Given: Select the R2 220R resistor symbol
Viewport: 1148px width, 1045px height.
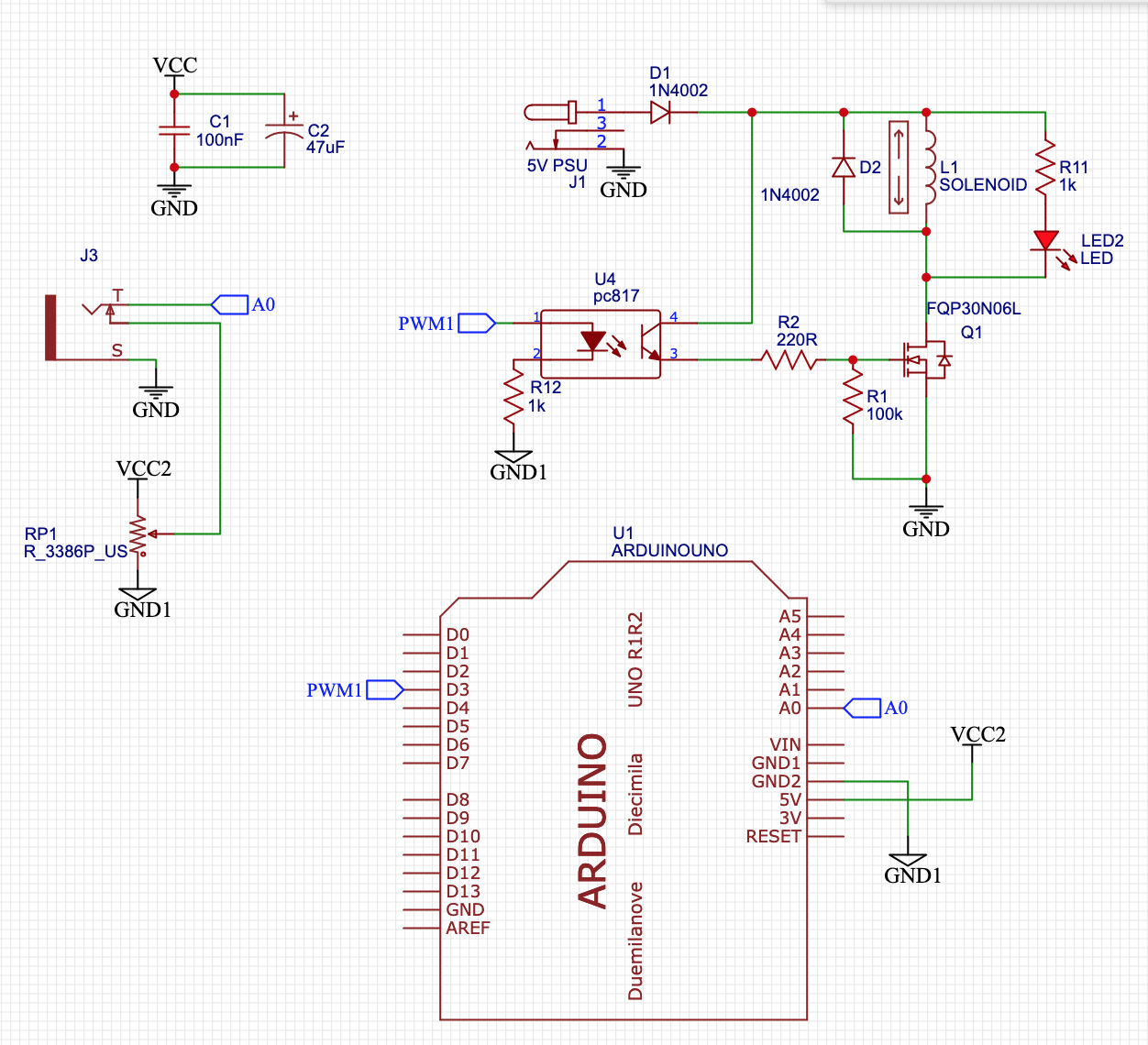Looking at the screenshot, I should (x=789, y=359).
